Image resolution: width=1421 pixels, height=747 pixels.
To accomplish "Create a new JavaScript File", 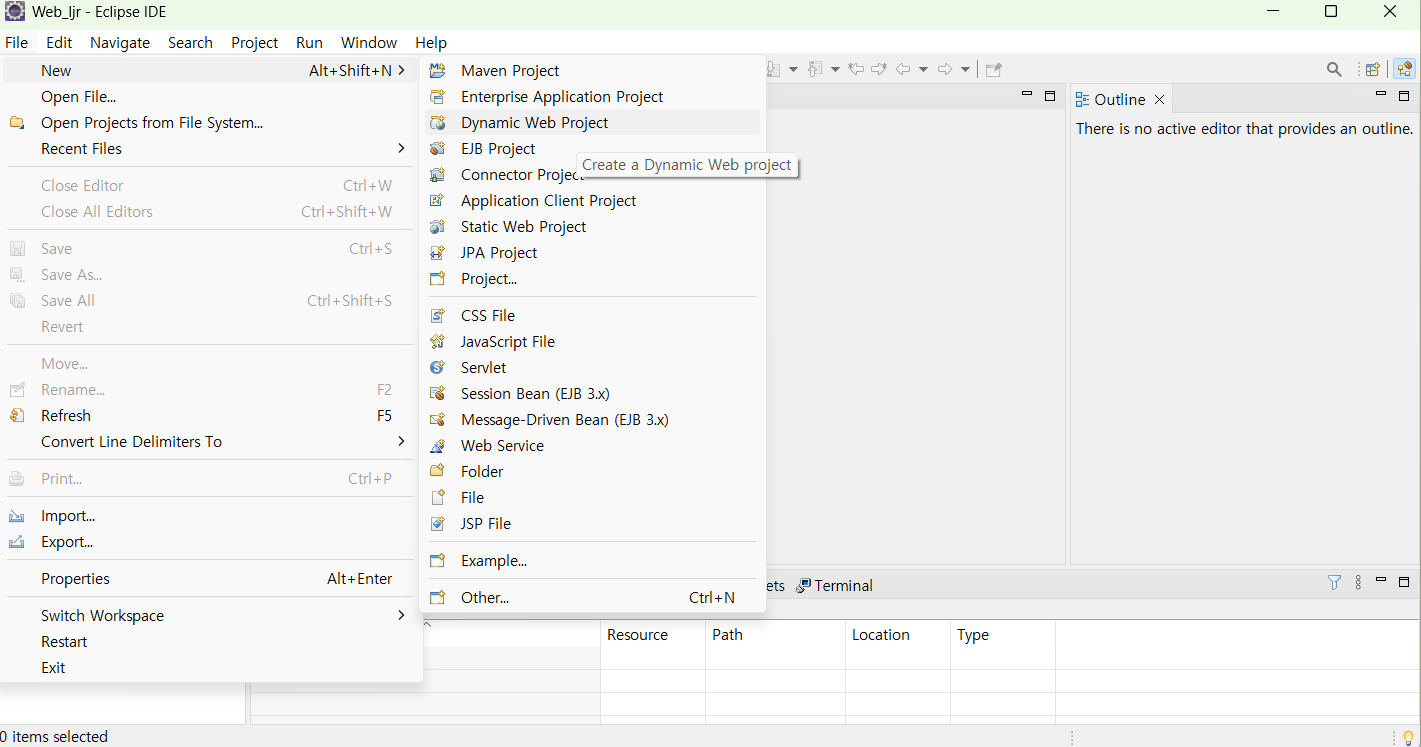I will (592, 341).
